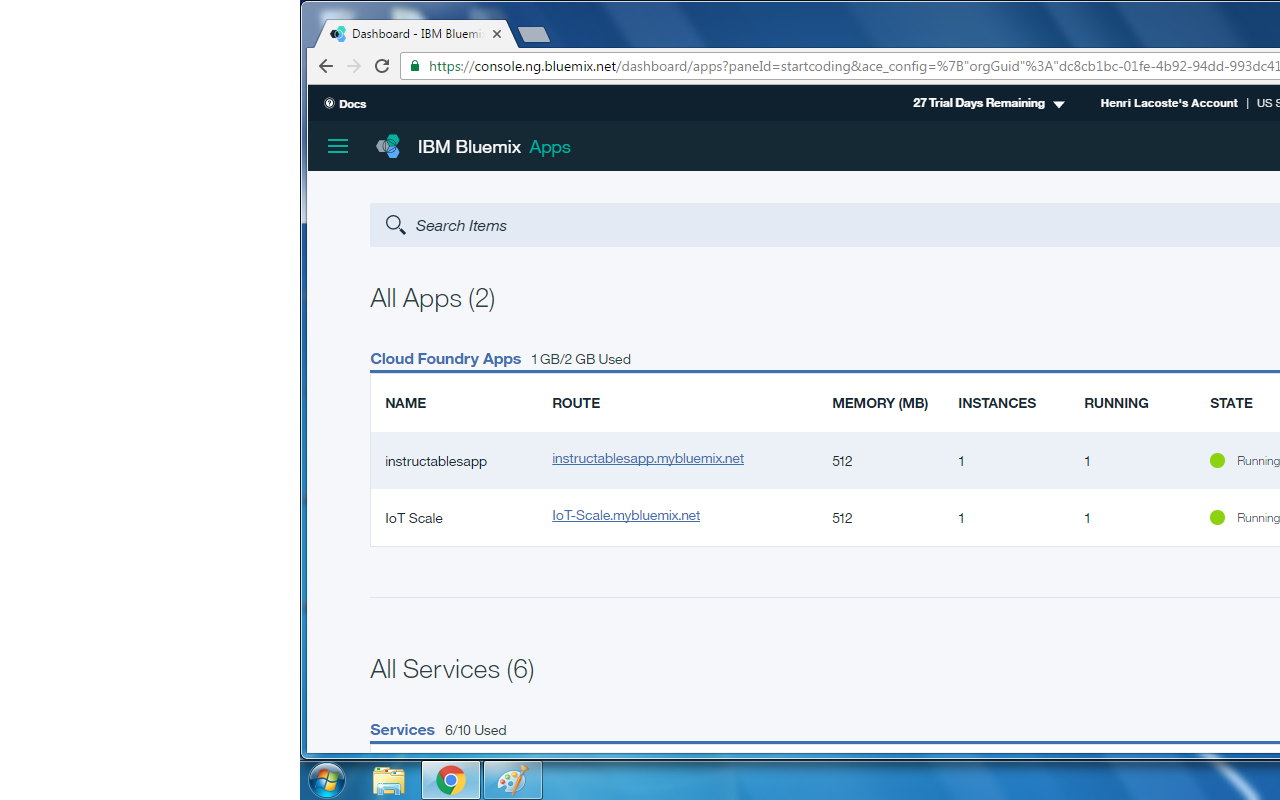Open a new browser tab
This screenshot has width=1280, height=800.
tap(534, 35)
